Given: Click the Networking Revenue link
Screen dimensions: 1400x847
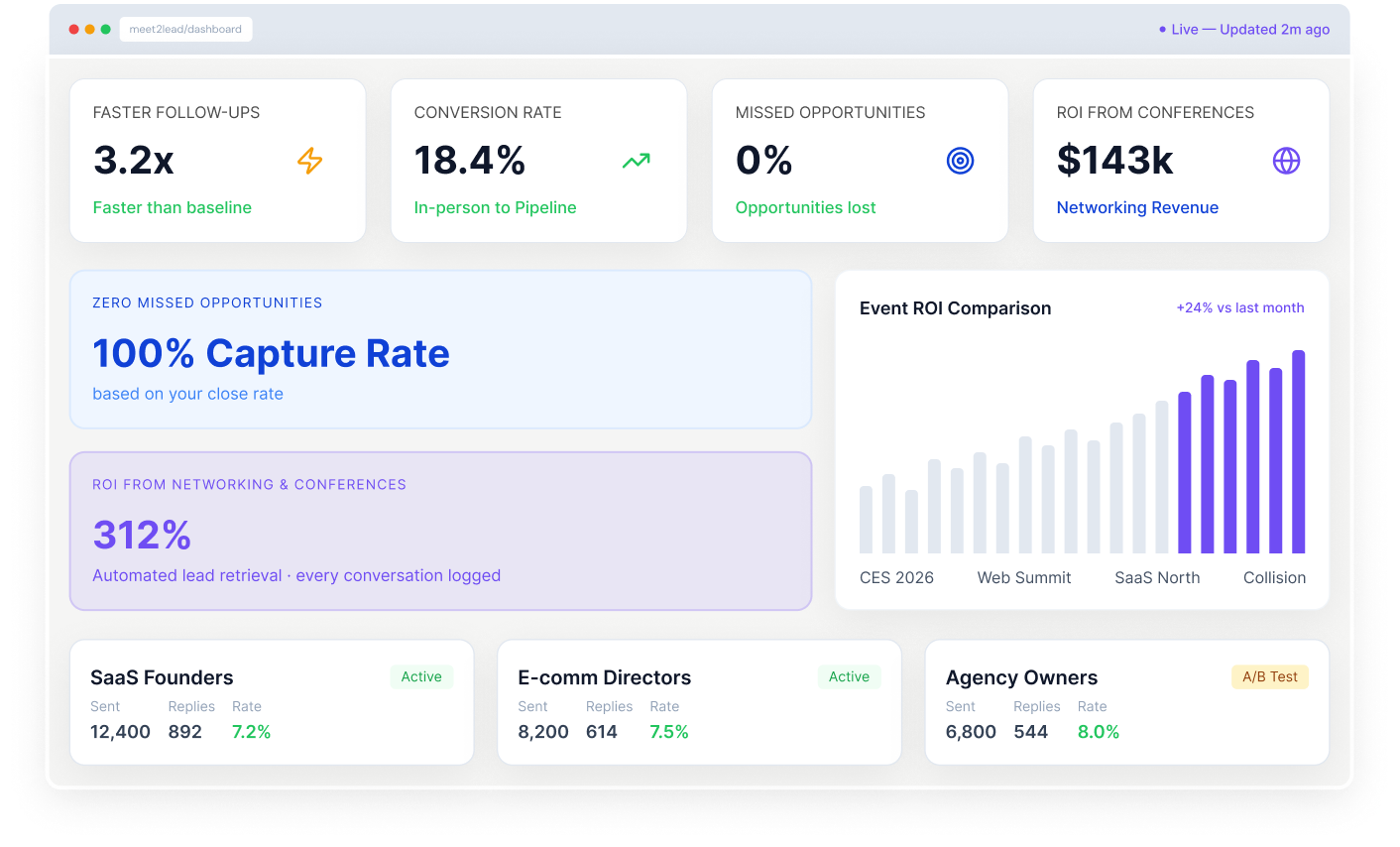Looking at the screenshot, I should [1137, 207].
